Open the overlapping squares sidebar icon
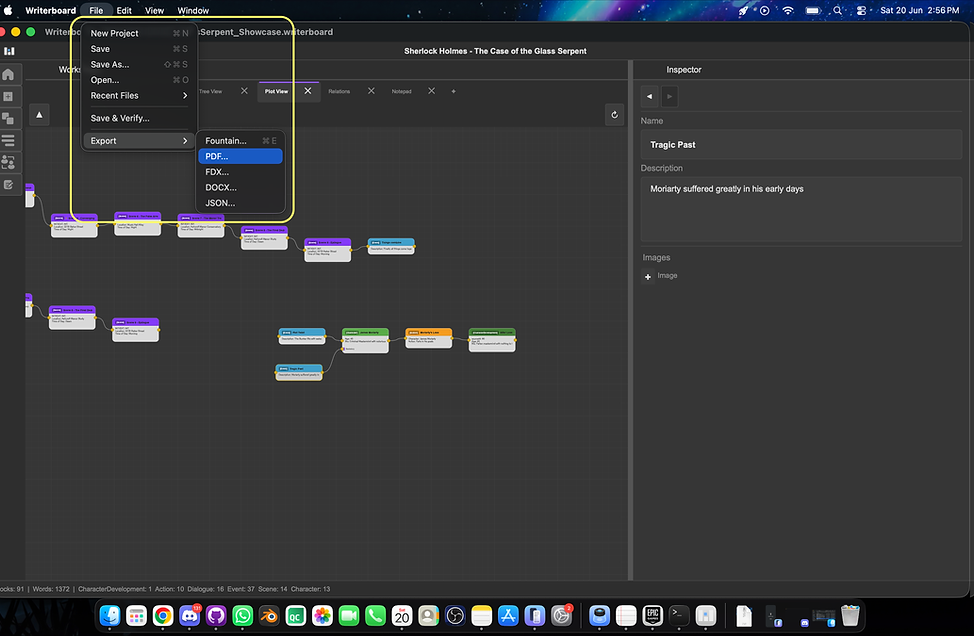 [x=9, y=118]
